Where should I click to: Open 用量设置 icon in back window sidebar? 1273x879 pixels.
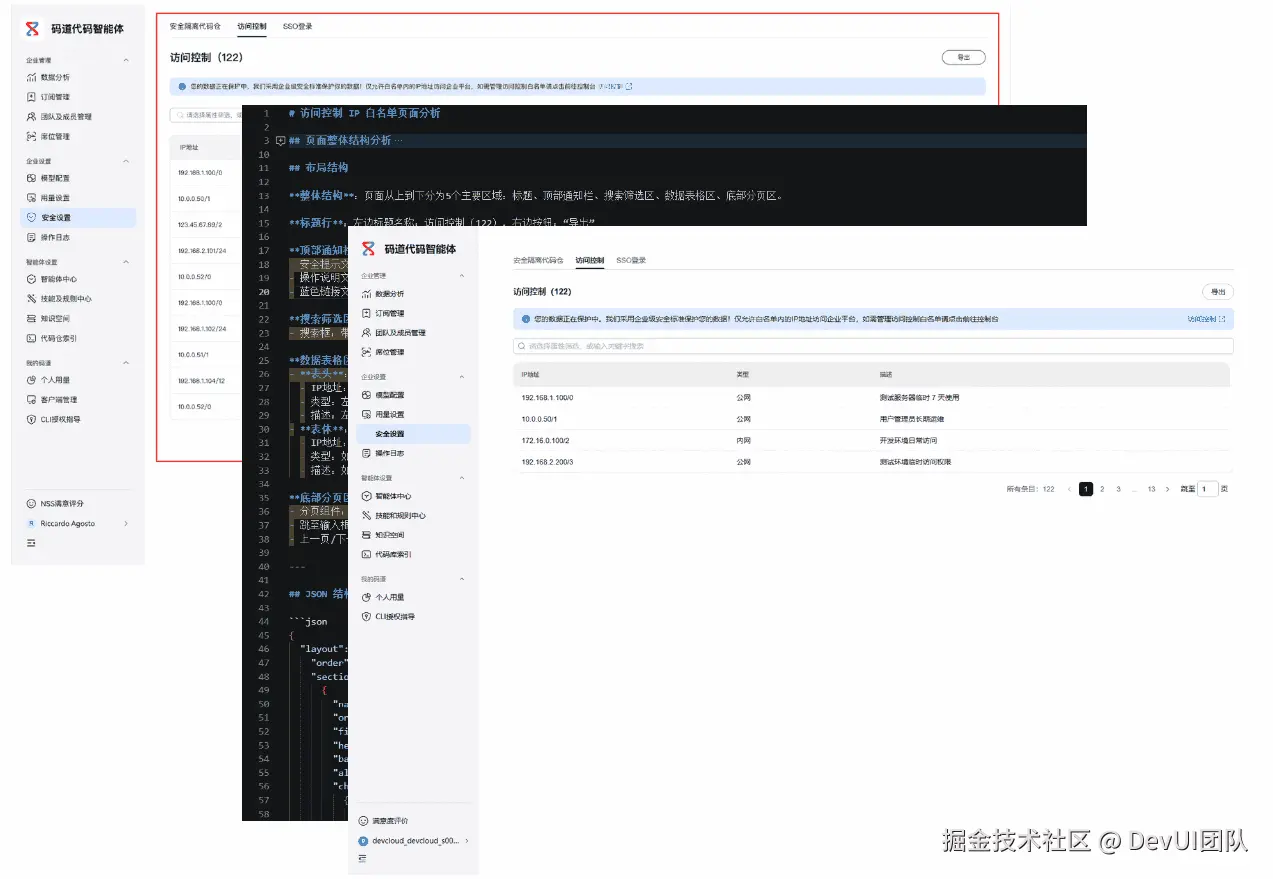pyautogui.click(x=32, y=198)
